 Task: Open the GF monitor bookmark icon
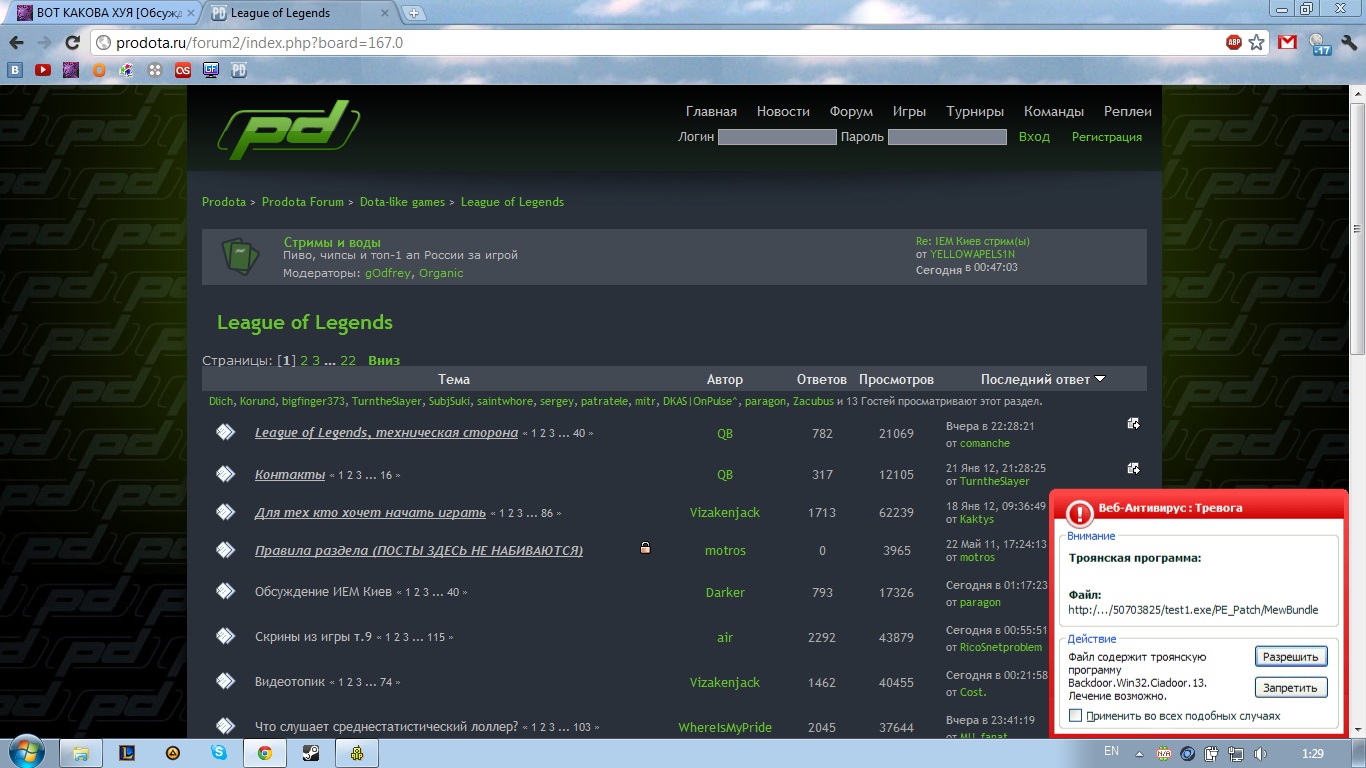(211, 70)
